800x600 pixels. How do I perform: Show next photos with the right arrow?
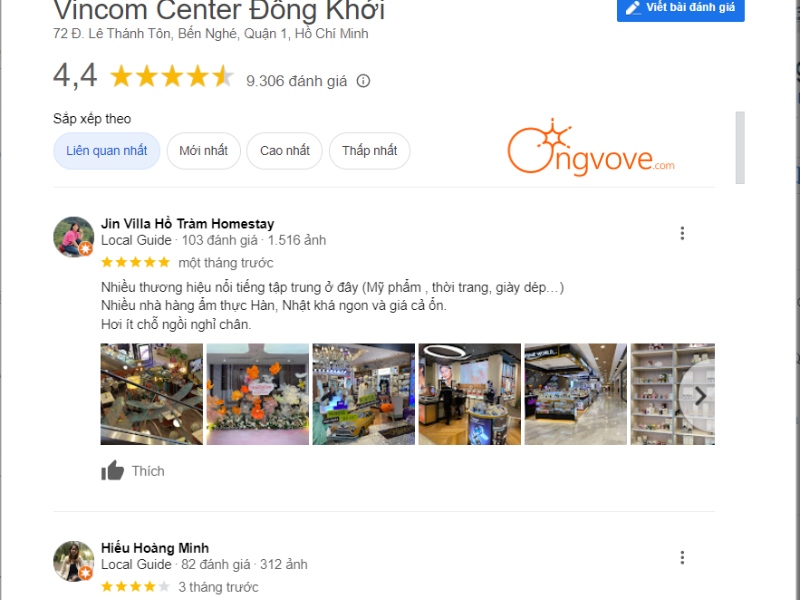[700, 396]
